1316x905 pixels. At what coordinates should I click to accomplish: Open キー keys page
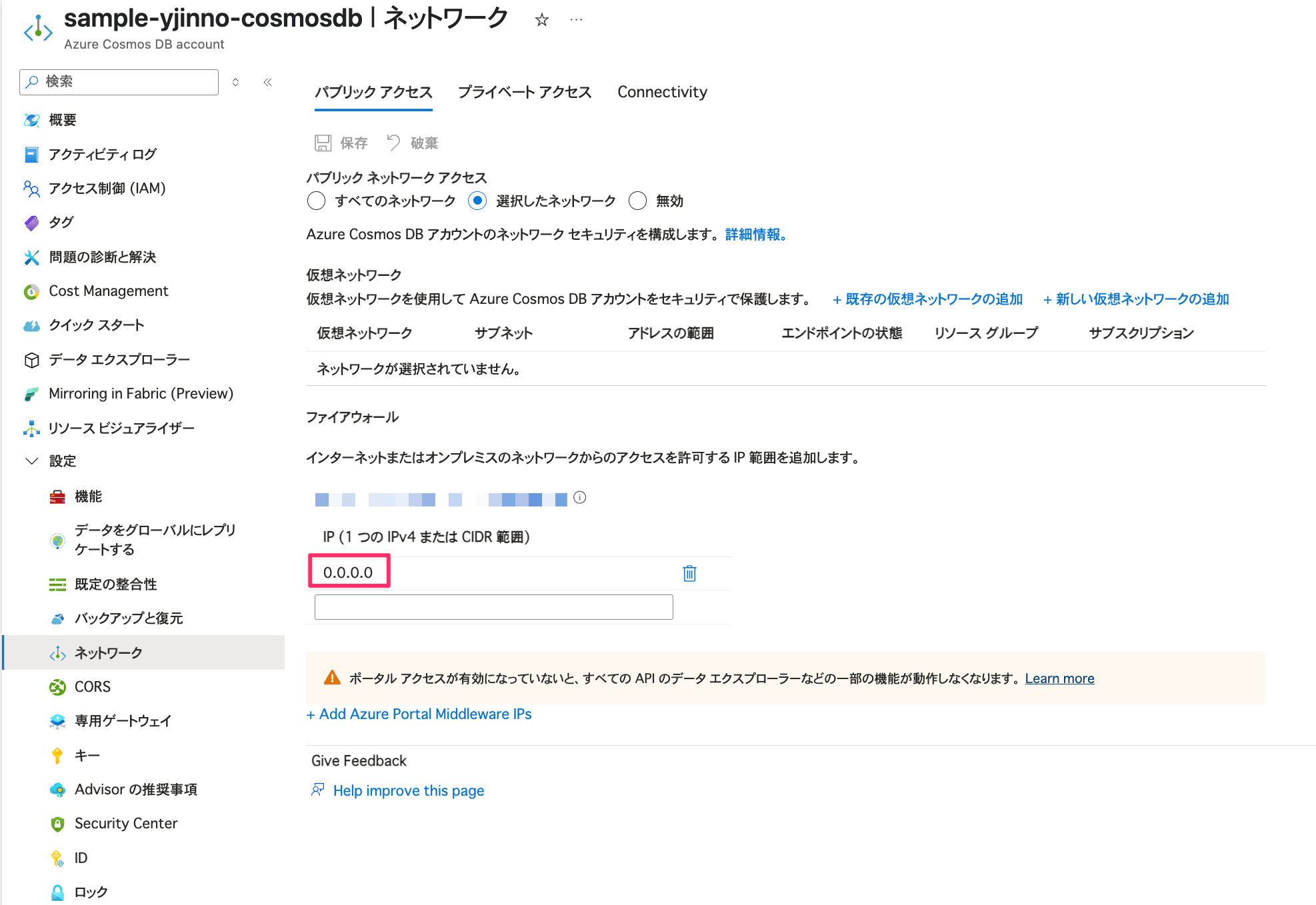point(87,756)
